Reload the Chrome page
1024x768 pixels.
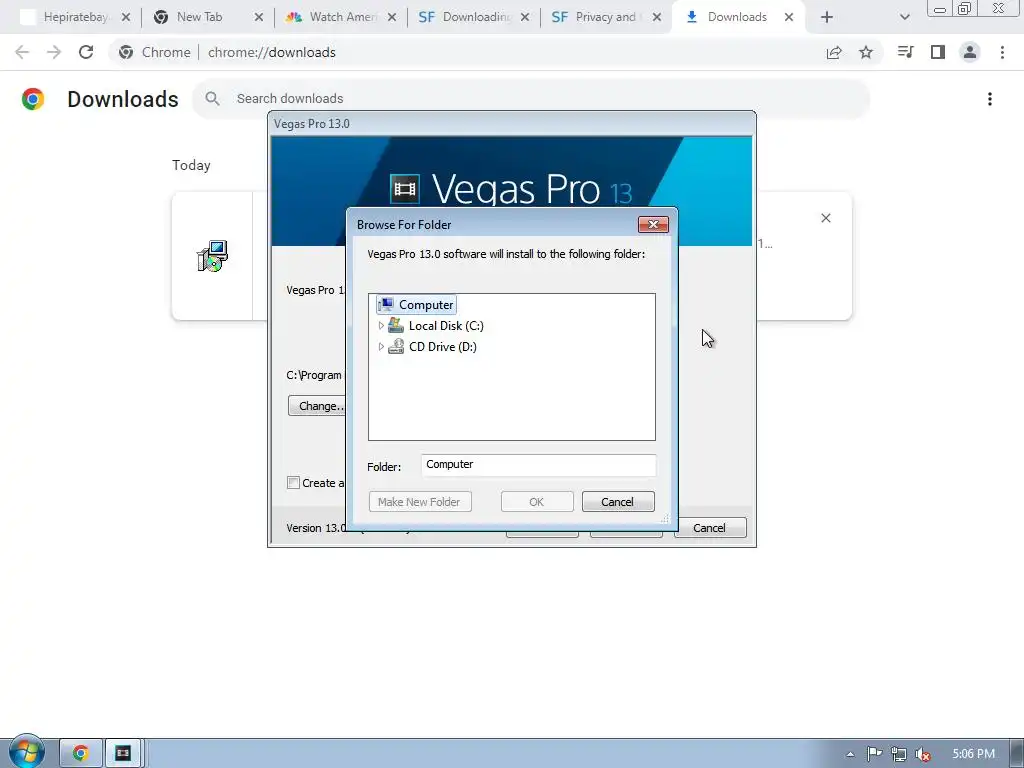86,52
